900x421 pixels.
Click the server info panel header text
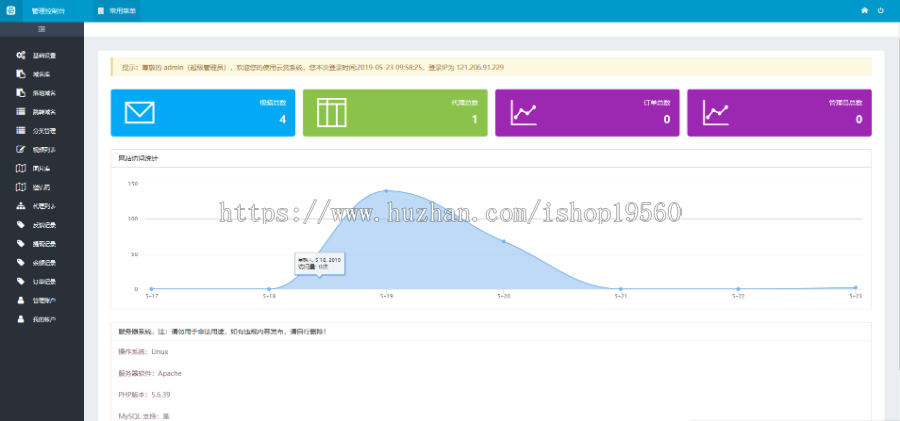click(x=223, y=331)
